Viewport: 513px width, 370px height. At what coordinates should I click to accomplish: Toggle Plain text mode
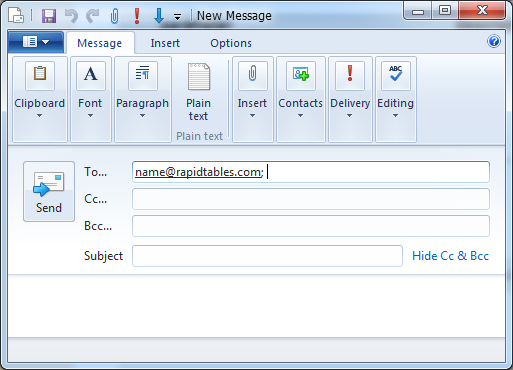[199, 92]
